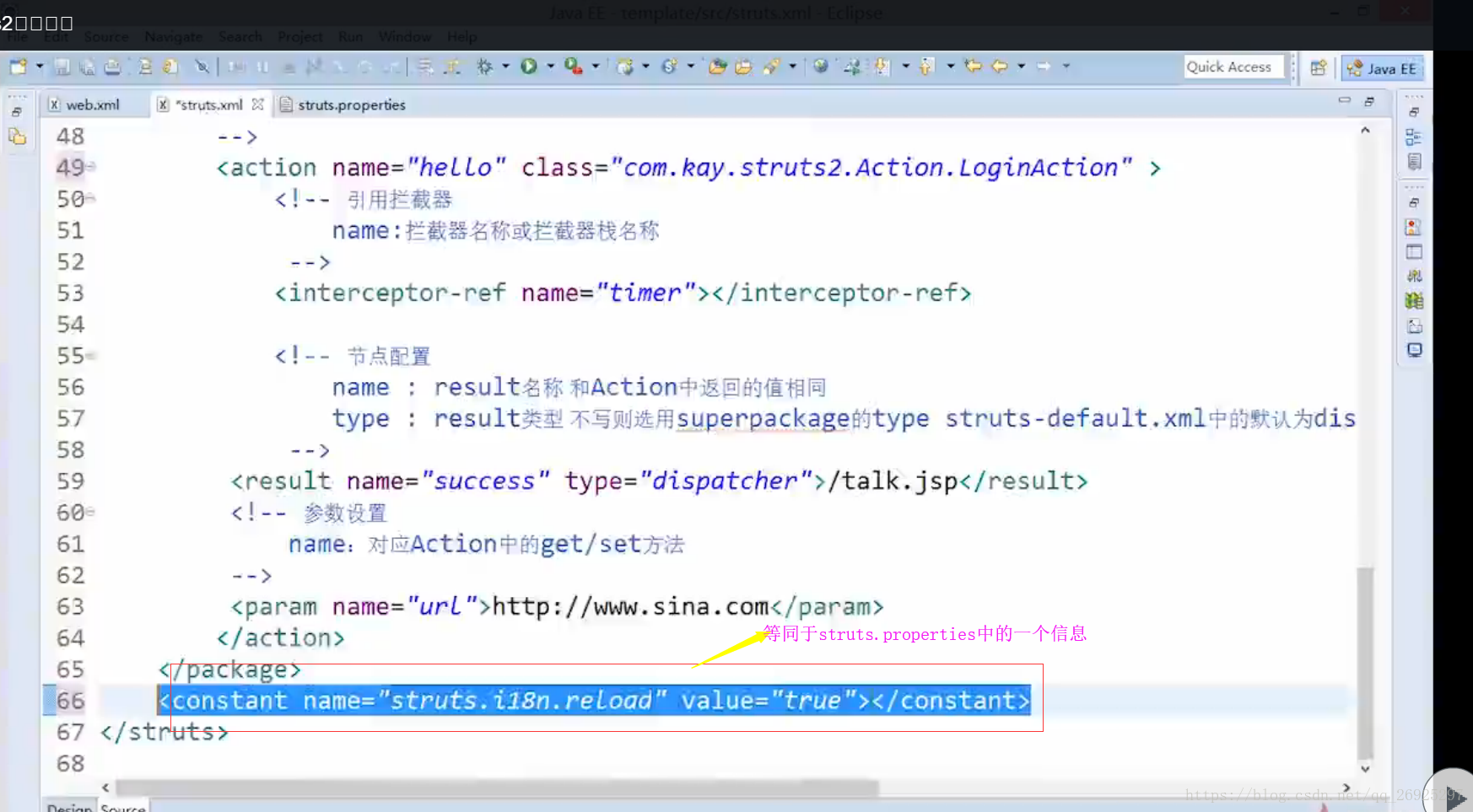Viewport: 1473px width, 812px height.
Task: Open the Outline view from right trim
Action: point(1414,137)
